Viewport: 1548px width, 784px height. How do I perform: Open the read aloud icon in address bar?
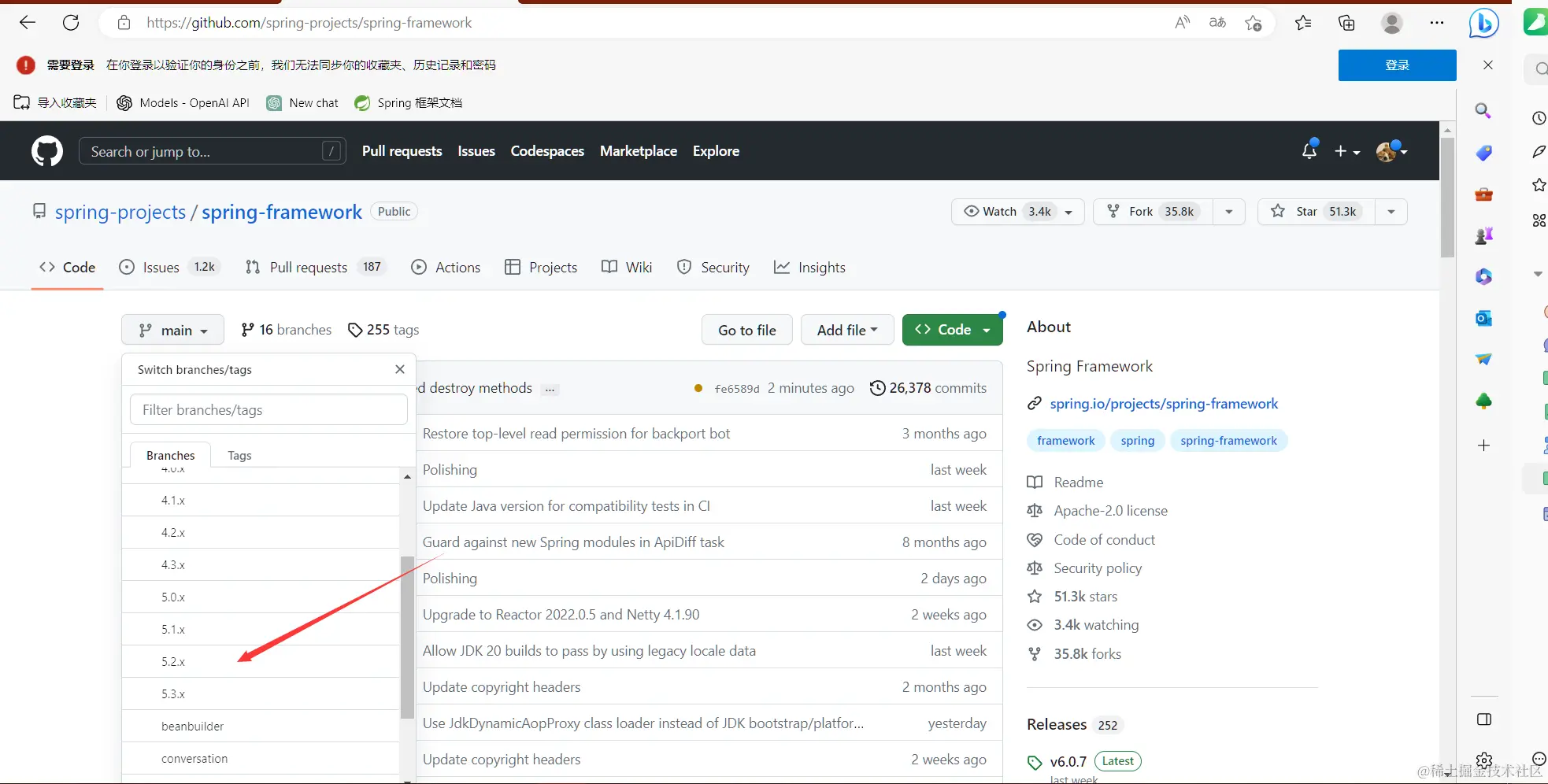pyautogui.click(x=1182, y=23)
